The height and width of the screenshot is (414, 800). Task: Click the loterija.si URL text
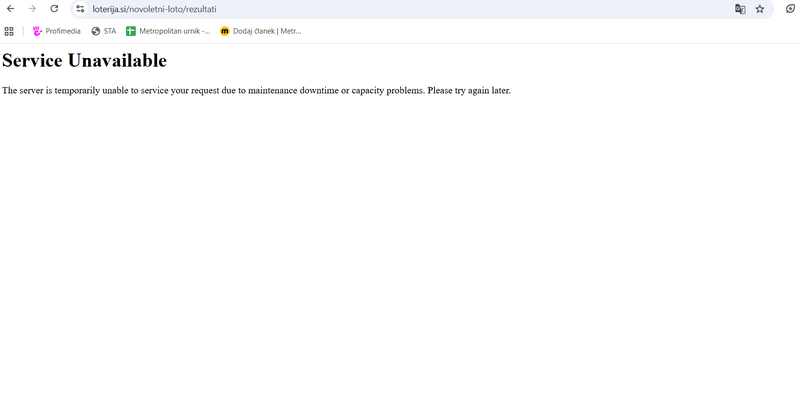click(154, 9)
